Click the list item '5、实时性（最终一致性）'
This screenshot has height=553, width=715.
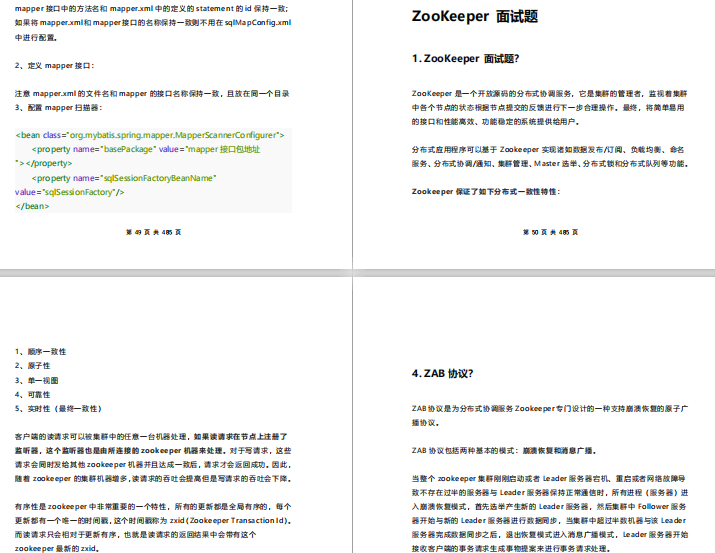click(x=58, y=408)
